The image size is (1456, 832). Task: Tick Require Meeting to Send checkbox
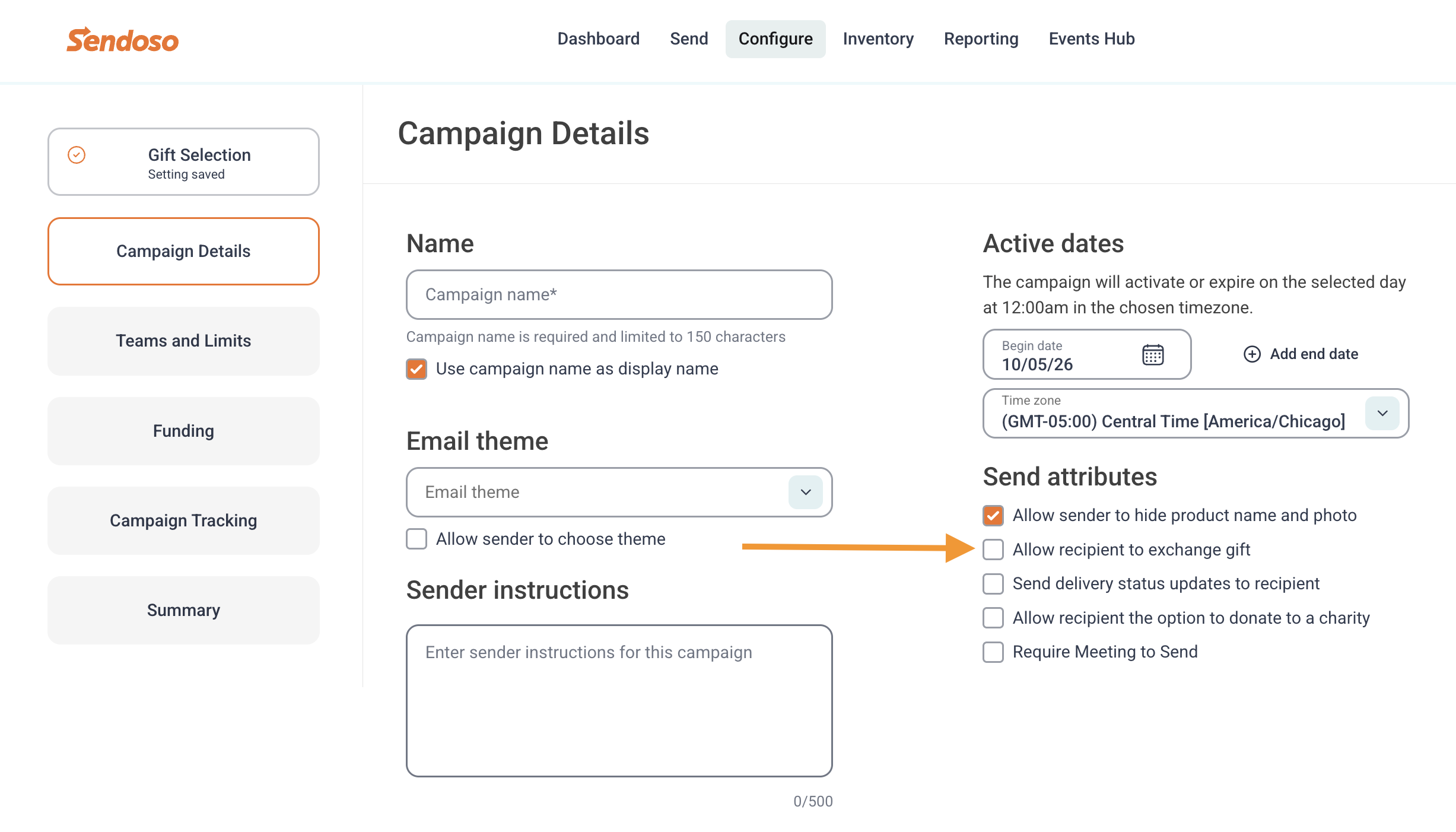click(x=993, y=652)
